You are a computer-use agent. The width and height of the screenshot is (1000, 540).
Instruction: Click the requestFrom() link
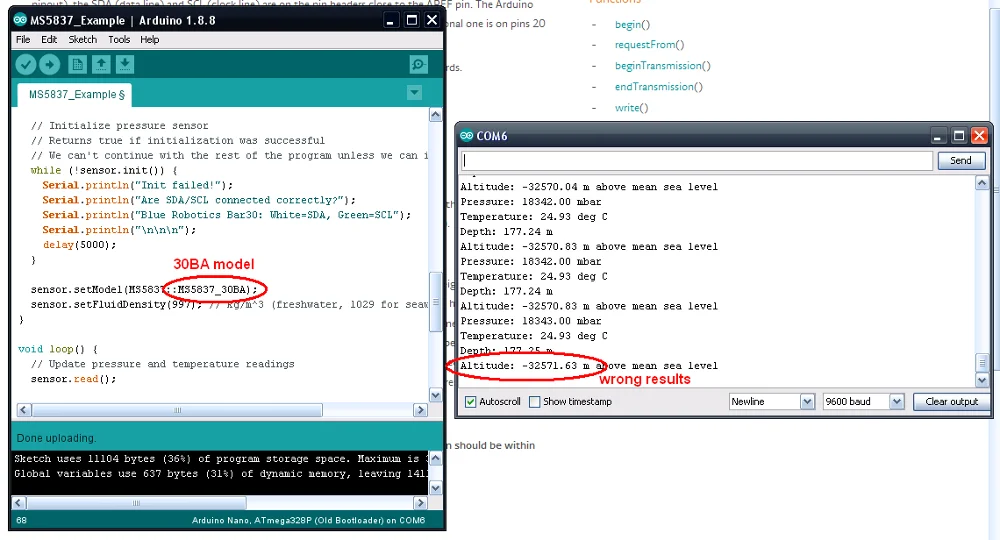(x=649, y=45)
